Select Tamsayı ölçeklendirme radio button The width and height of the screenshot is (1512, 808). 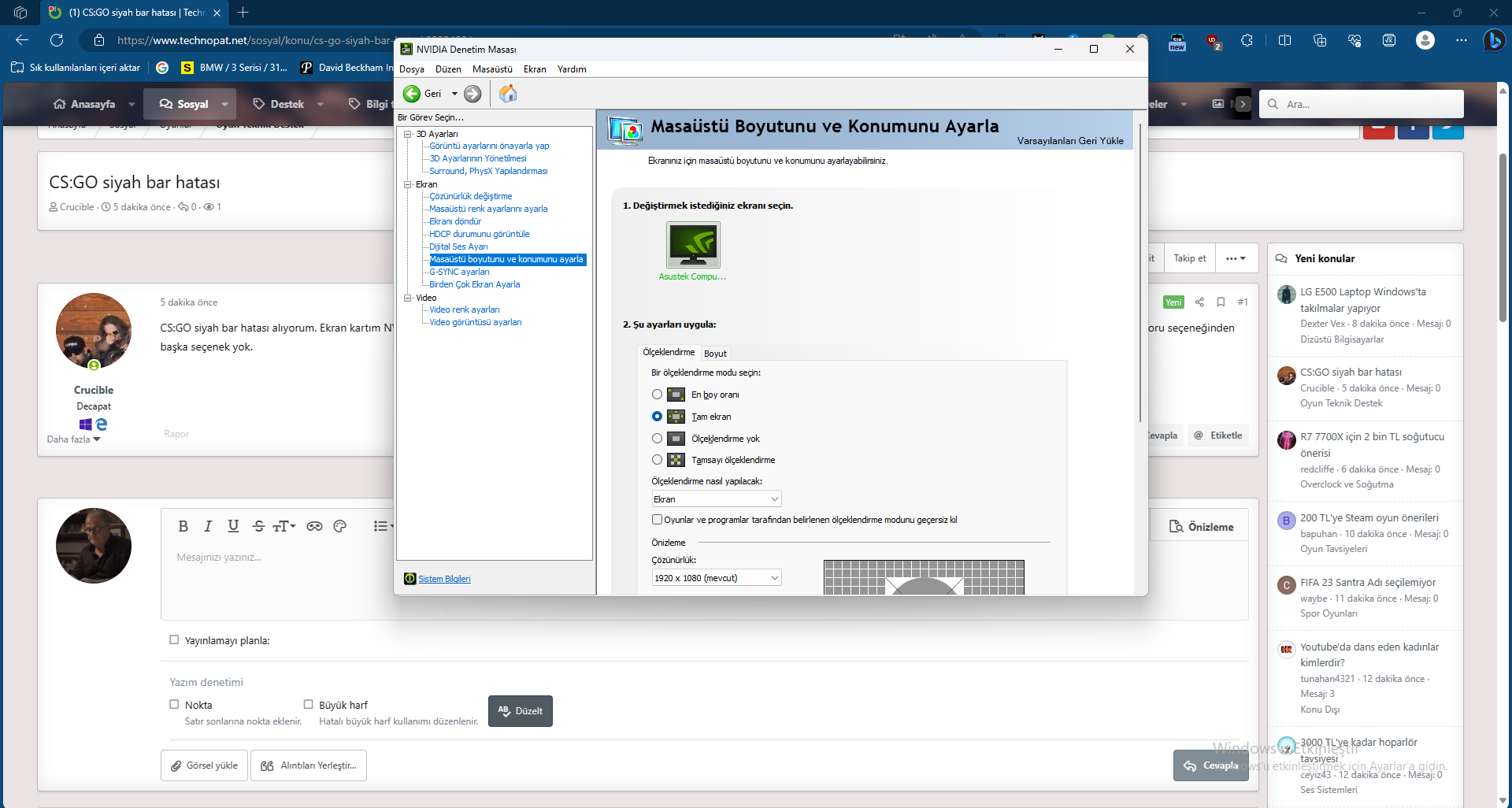[x=657, y=460]
